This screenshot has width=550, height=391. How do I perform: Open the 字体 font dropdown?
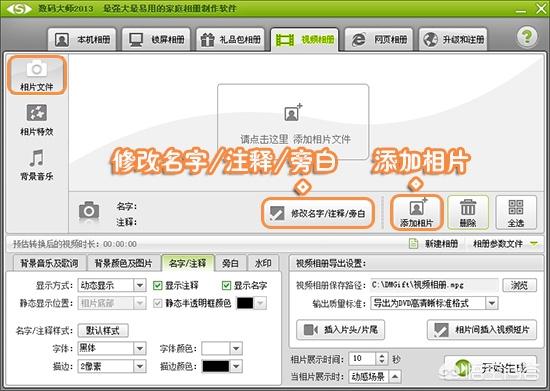tap(140, 348)
